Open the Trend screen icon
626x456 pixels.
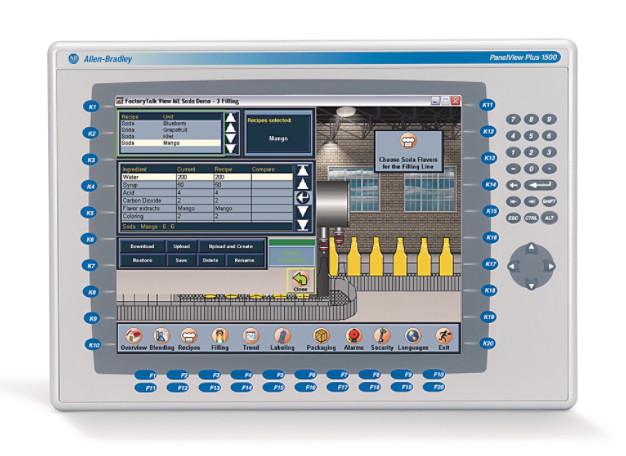tap(251, 336)
